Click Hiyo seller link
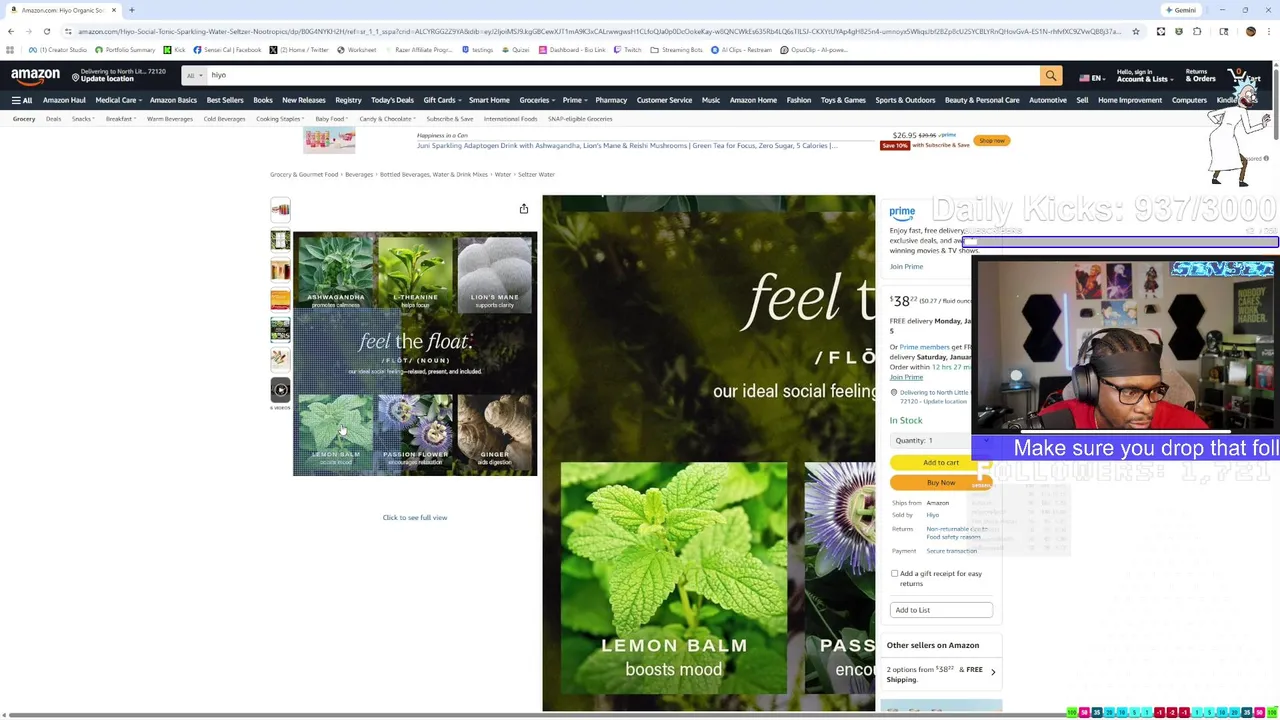 pyautogui.click(x=932, y=515)
